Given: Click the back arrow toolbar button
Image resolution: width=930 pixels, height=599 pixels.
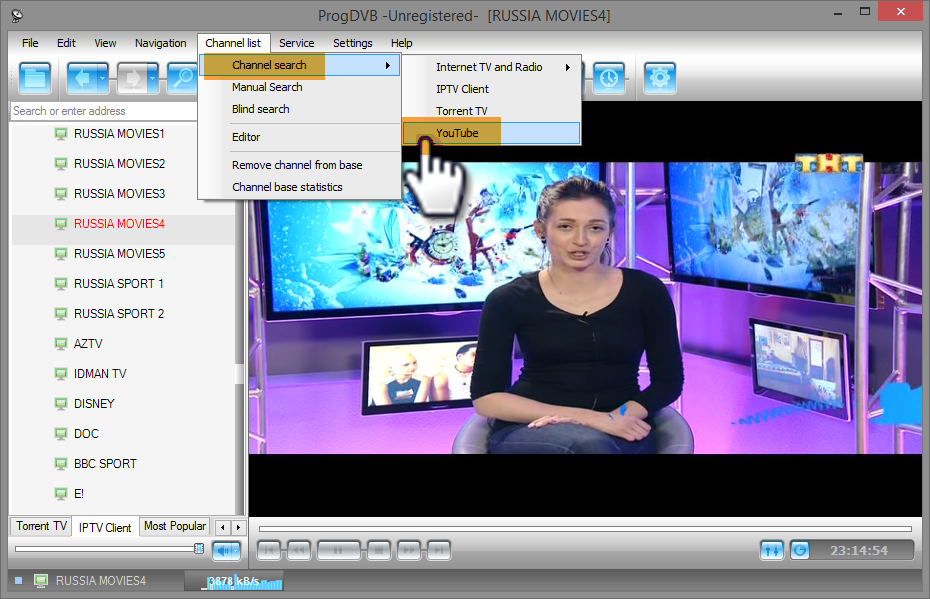Looking at the screenshot, I should point(82,78).
